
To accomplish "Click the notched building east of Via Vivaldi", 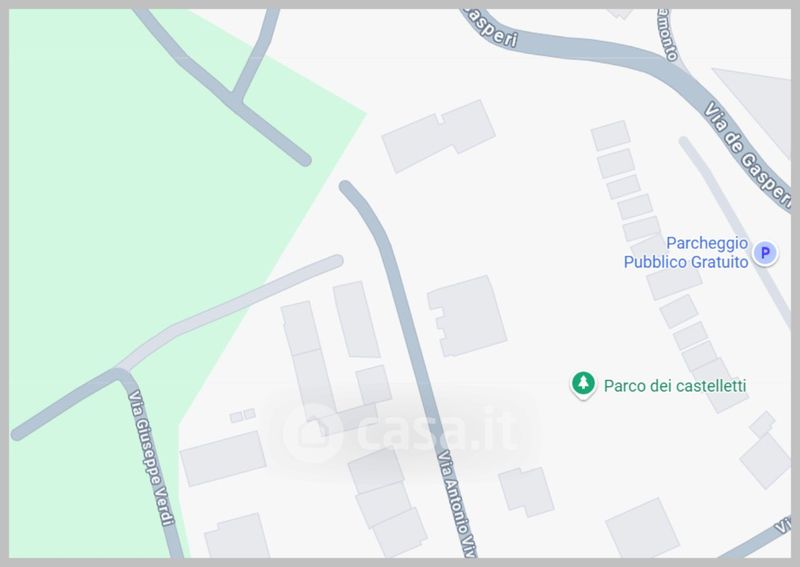I will pyautogui.click(x=467, y=315).
